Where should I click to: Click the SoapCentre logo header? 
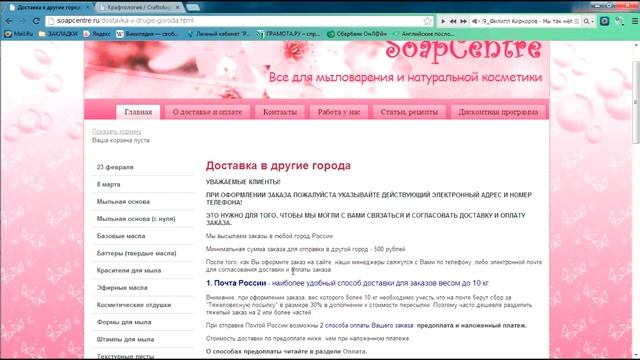point(463,50)
